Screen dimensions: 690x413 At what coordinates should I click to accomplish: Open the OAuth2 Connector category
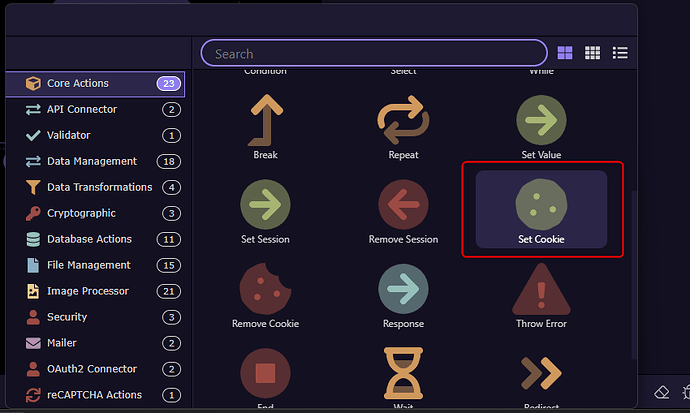coord(92,369)
